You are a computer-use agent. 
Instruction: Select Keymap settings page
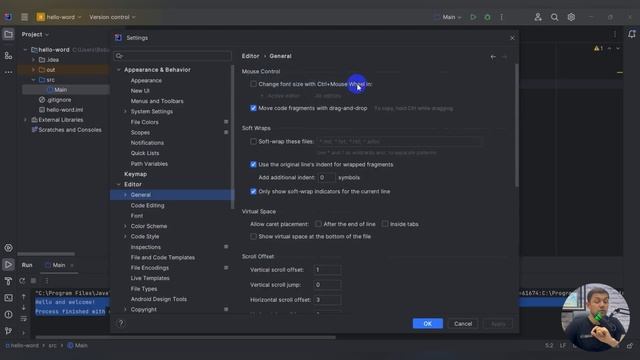coord(135,174)
